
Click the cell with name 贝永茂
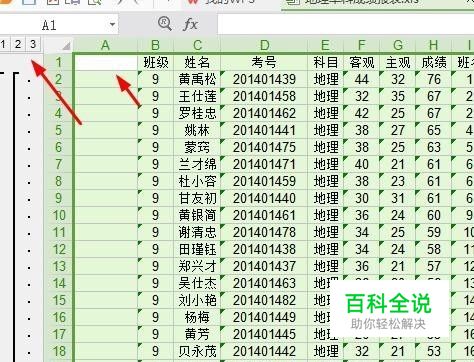[197, 351]
